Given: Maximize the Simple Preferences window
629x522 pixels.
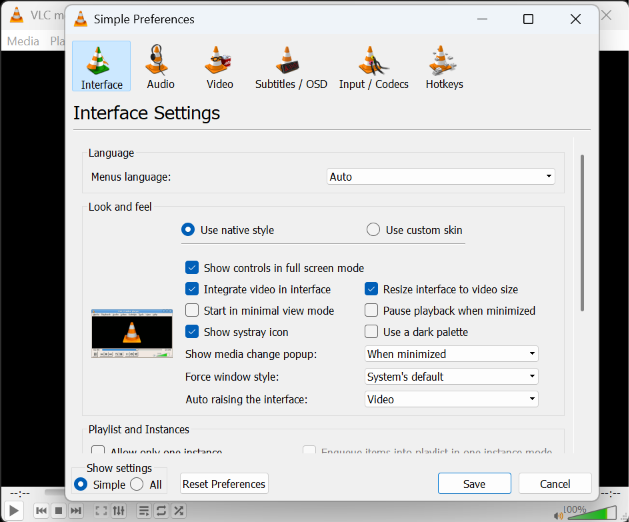Looking at the screenshot, I should pyautogui.click(x=528, y=19).
